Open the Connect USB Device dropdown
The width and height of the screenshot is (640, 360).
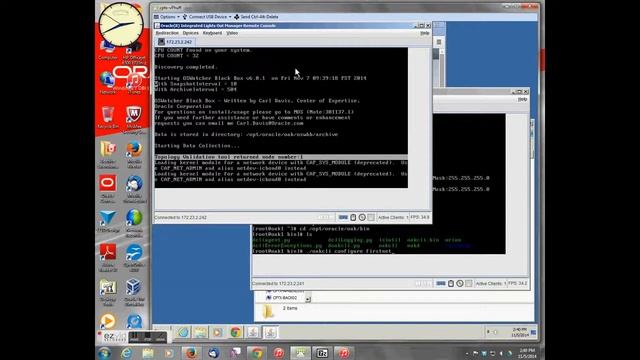pyautogui.click(x=207, y=17)
